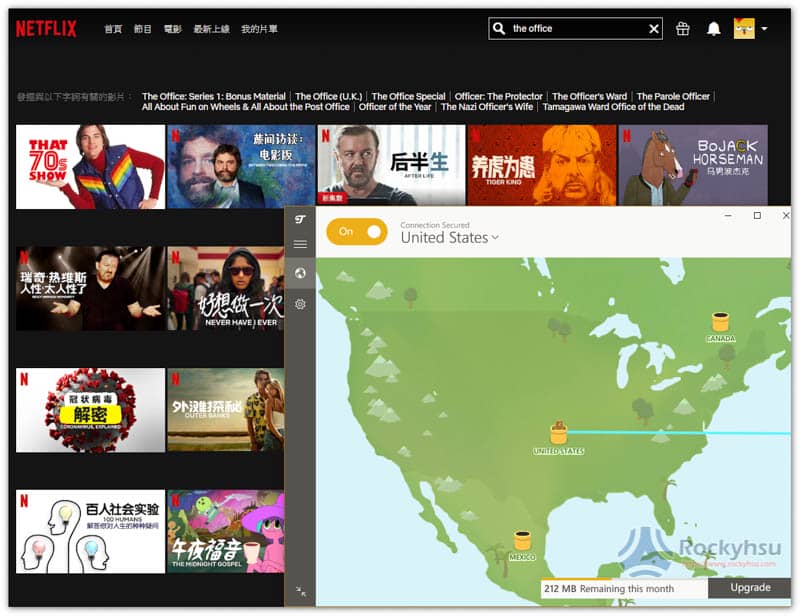The width and height of the screenshot is (800, 616).
Task: Expand the Netflix profile dropdown arrow
Action: tap(764, 29)
